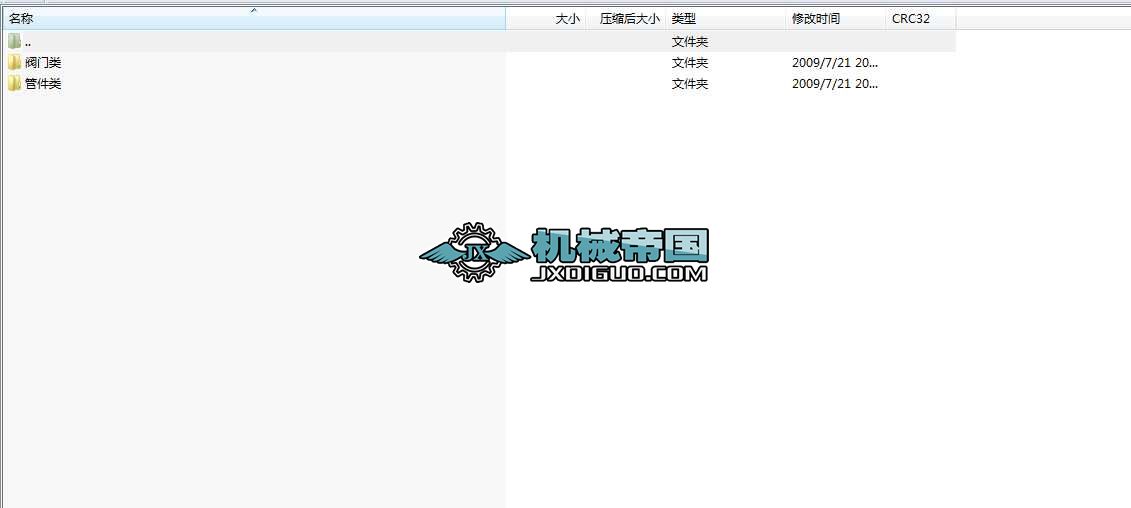Select the '..' parent directory row name
Image resolution: width=1131 pixels, height=508 pixels.
[x=27, y=42]
